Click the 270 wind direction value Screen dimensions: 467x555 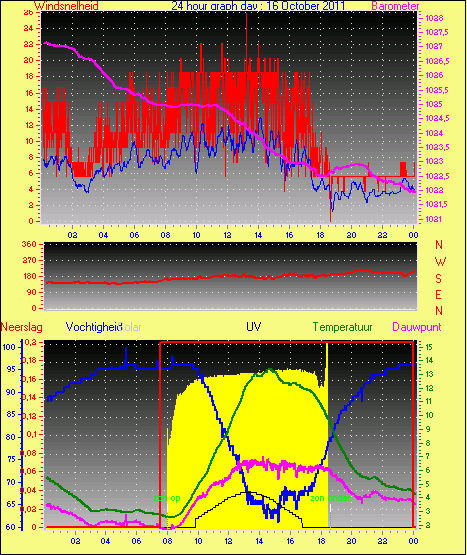coord(29,261)
